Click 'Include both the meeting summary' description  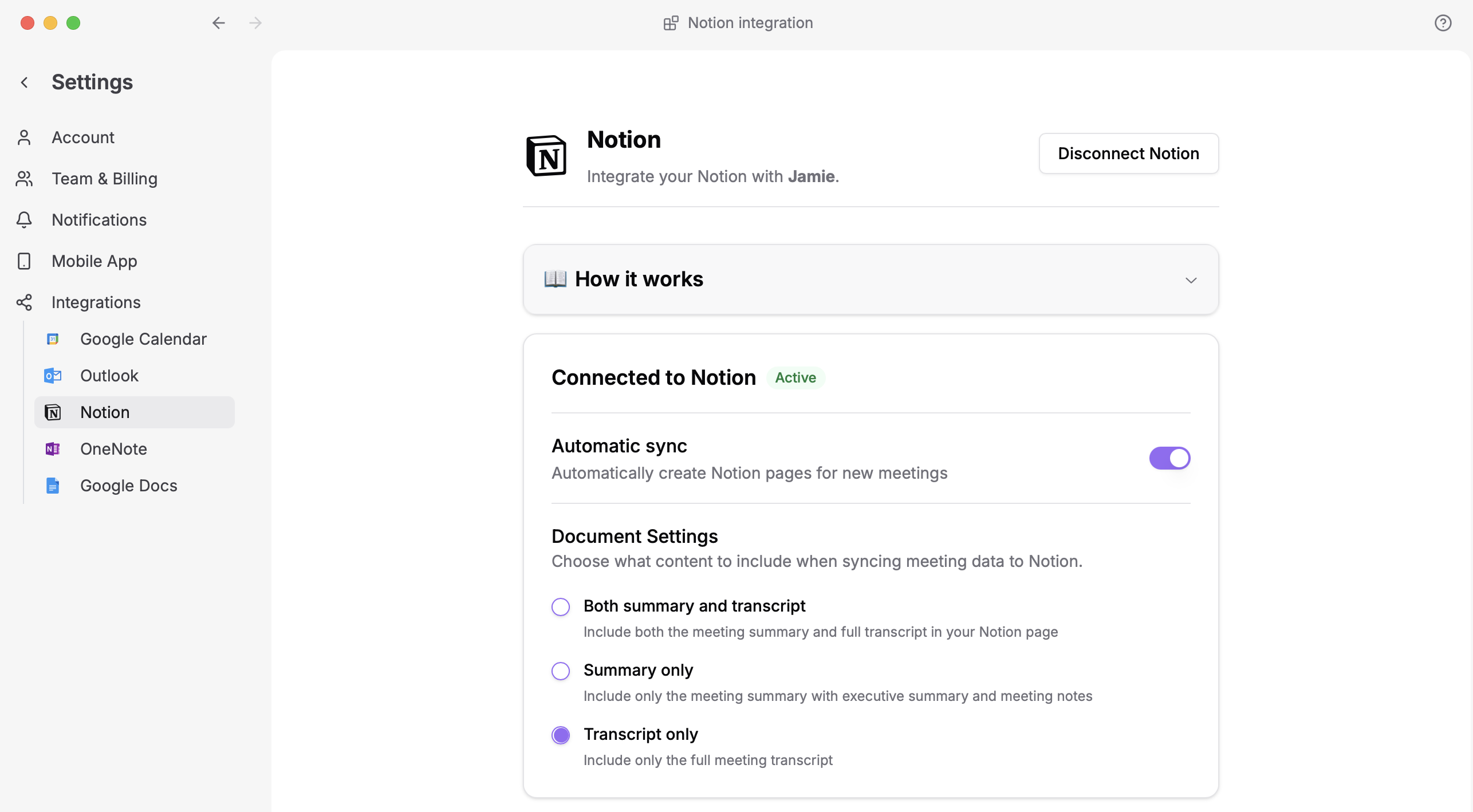(x=821, y=632)
